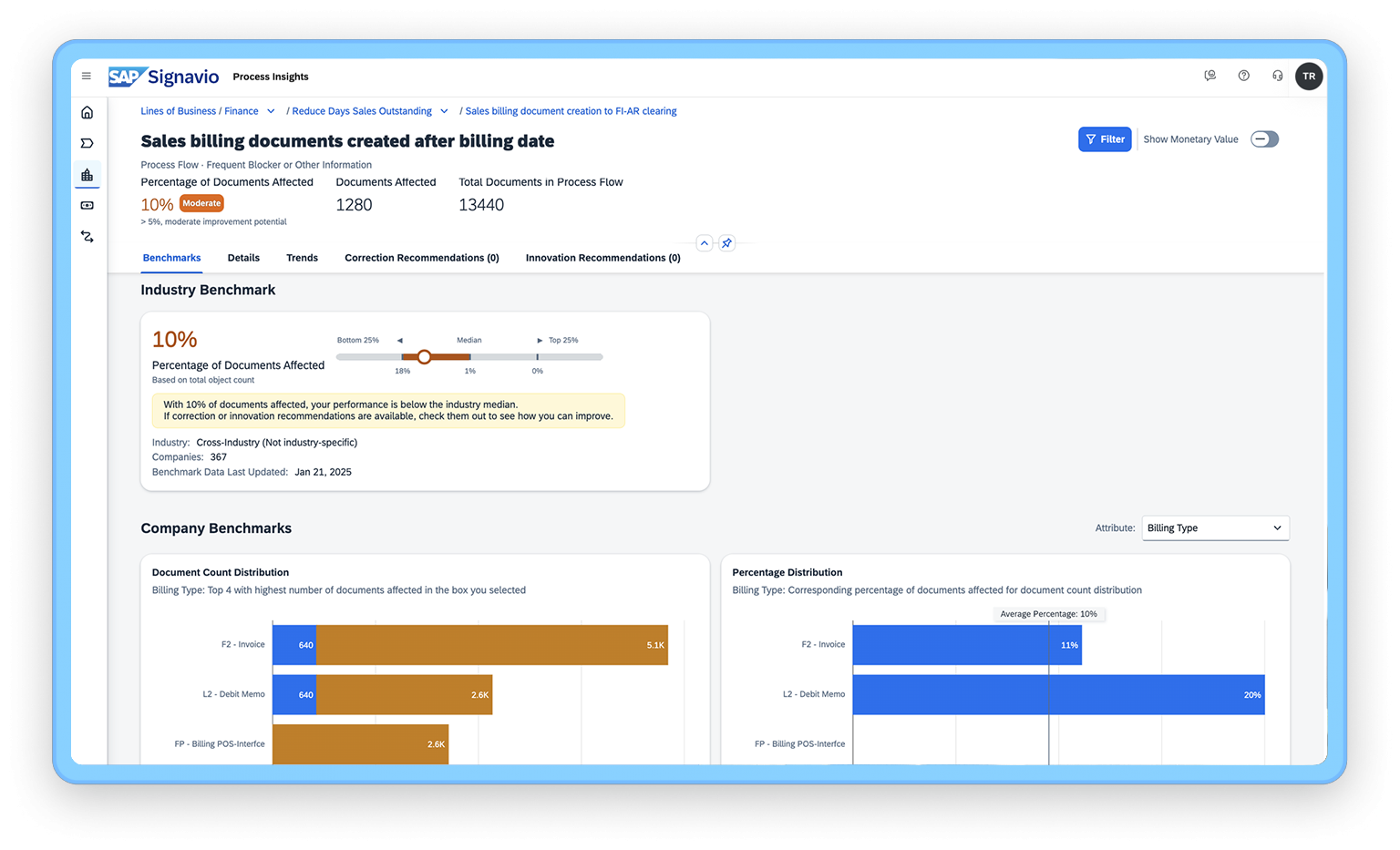Click the money bill icon in sidebar

point(87,206)
